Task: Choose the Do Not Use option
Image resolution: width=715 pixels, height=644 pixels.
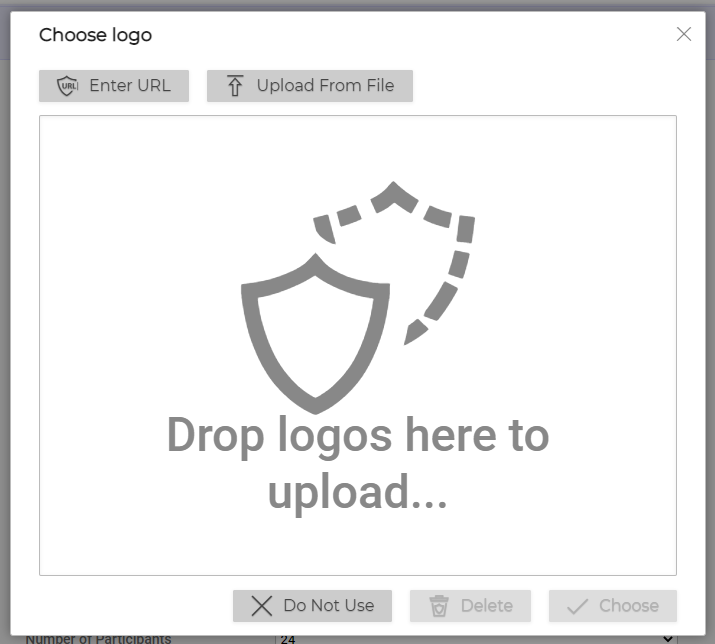Action: tap(312, 606)
